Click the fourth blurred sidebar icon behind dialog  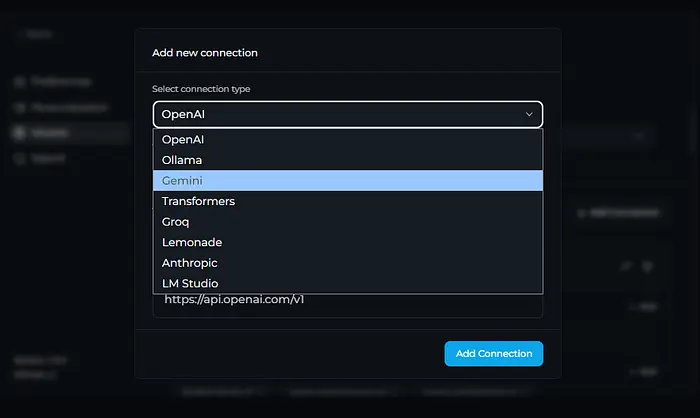tap(20, 158)
